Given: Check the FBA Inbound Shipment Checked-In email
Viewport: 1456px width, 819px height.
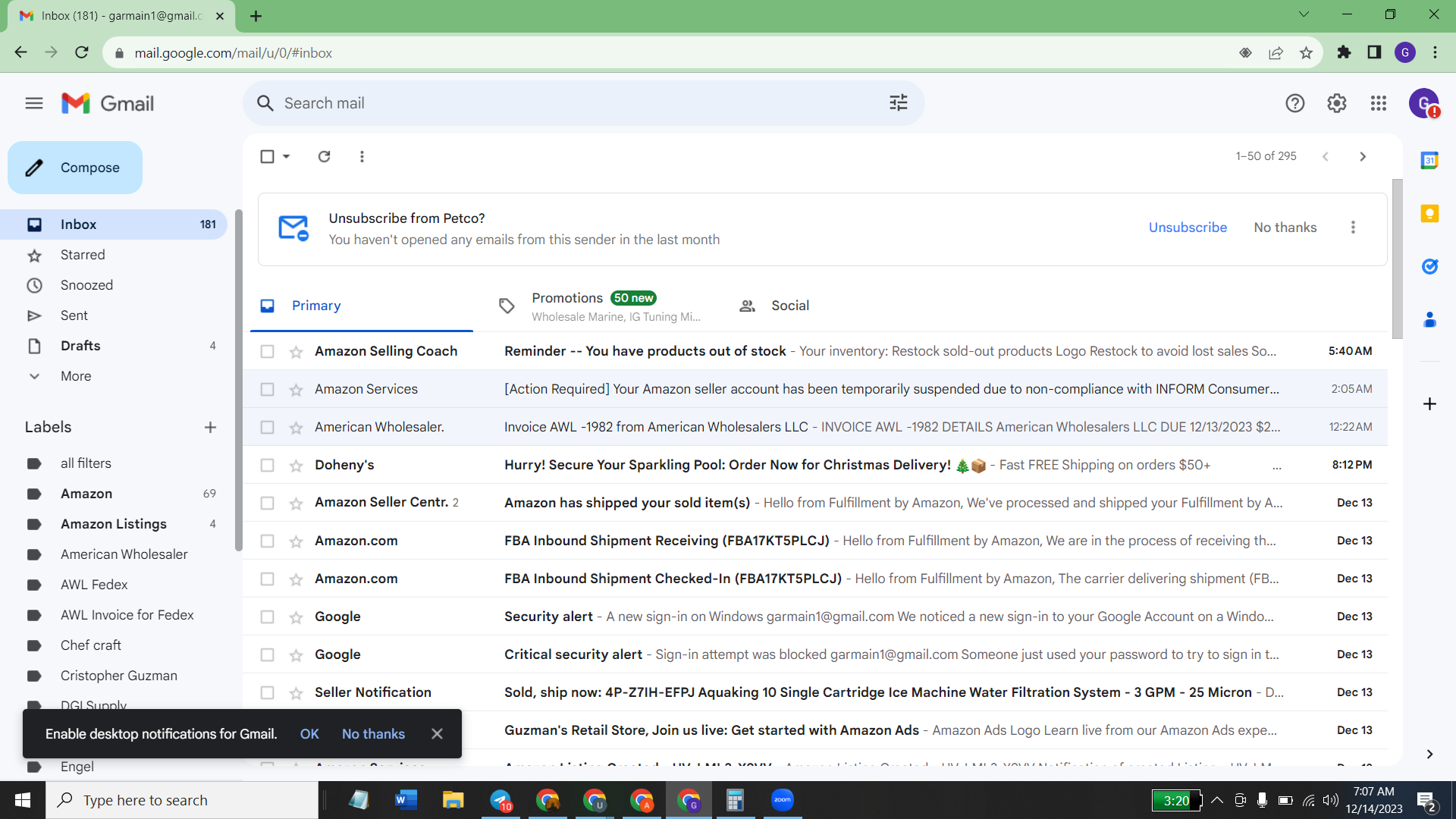Looking at the screenshot, I should click(x=267, y=579).
